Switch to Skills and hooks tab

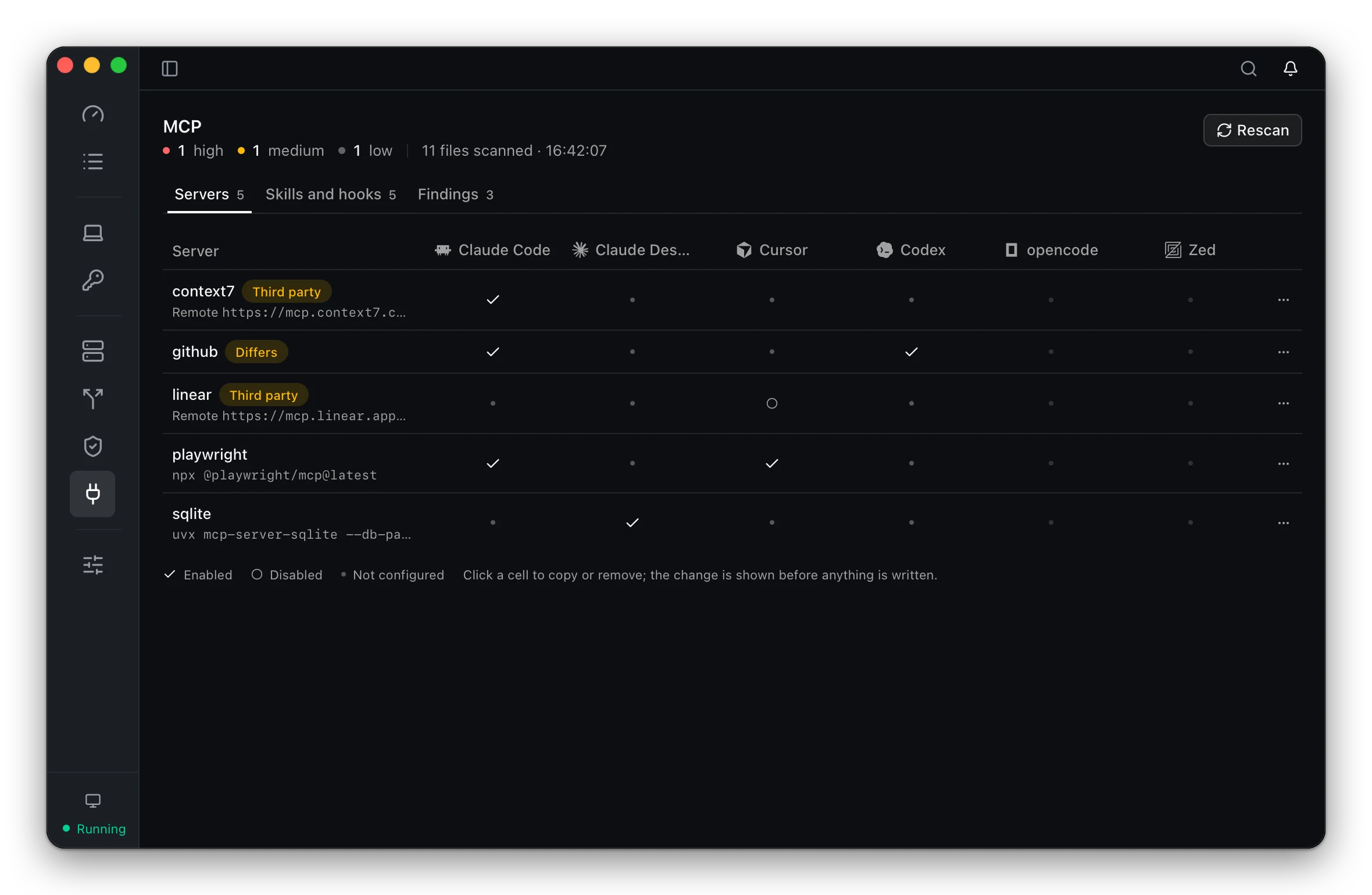coord(331,194)
